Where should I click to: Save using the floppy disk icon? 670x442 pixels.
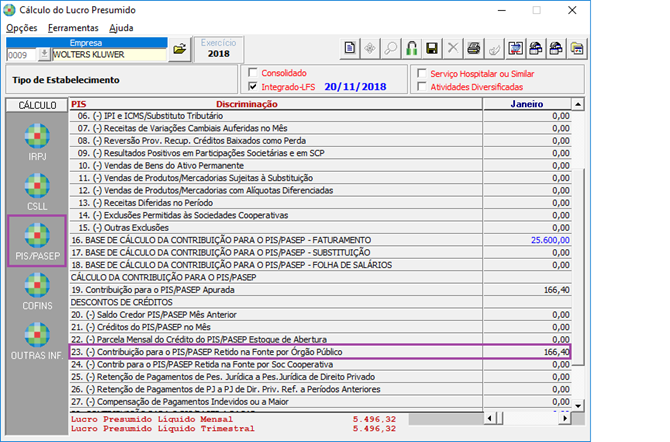[432, 48]
